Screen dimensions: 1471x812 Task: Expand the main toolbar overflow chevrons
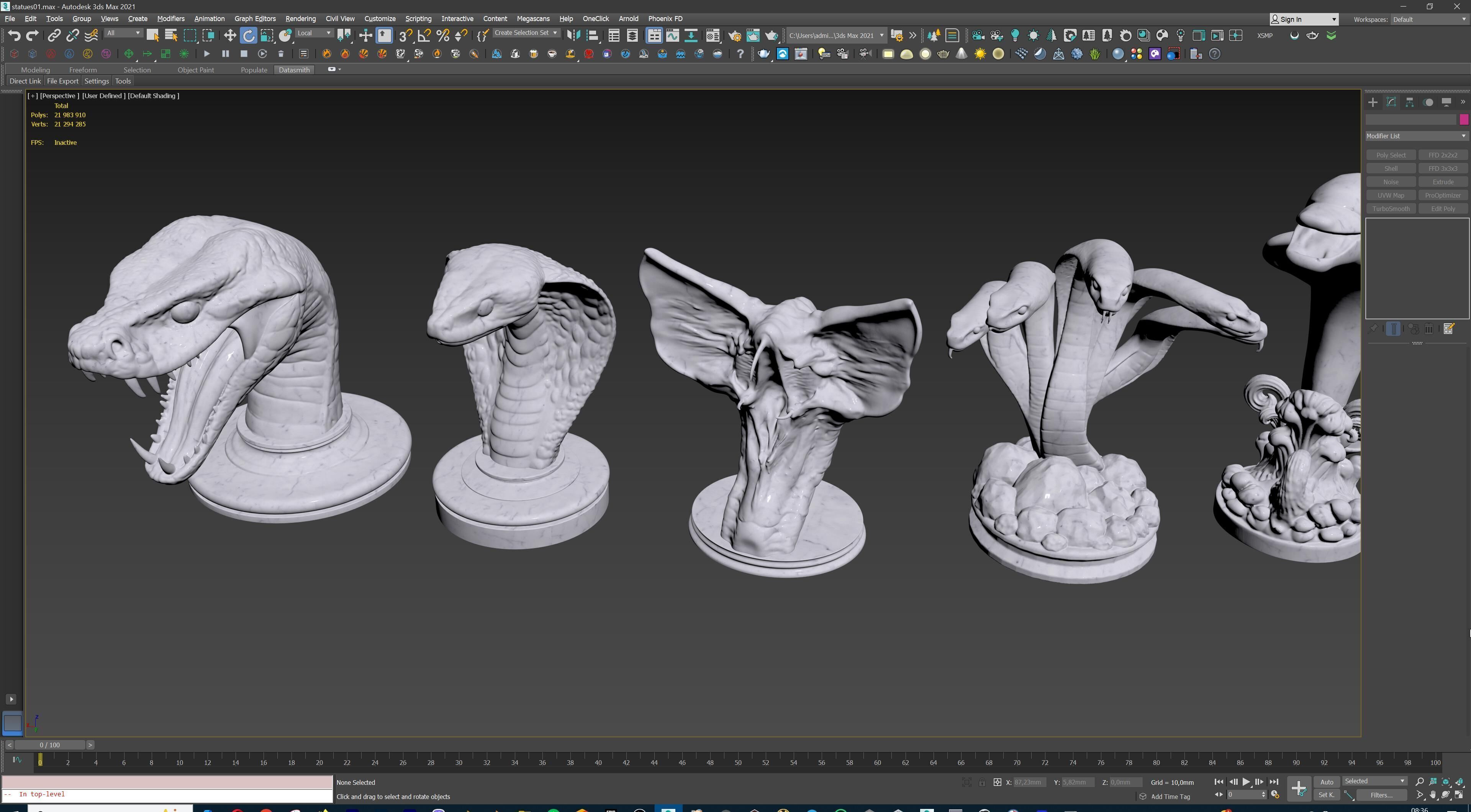point(912,35)
